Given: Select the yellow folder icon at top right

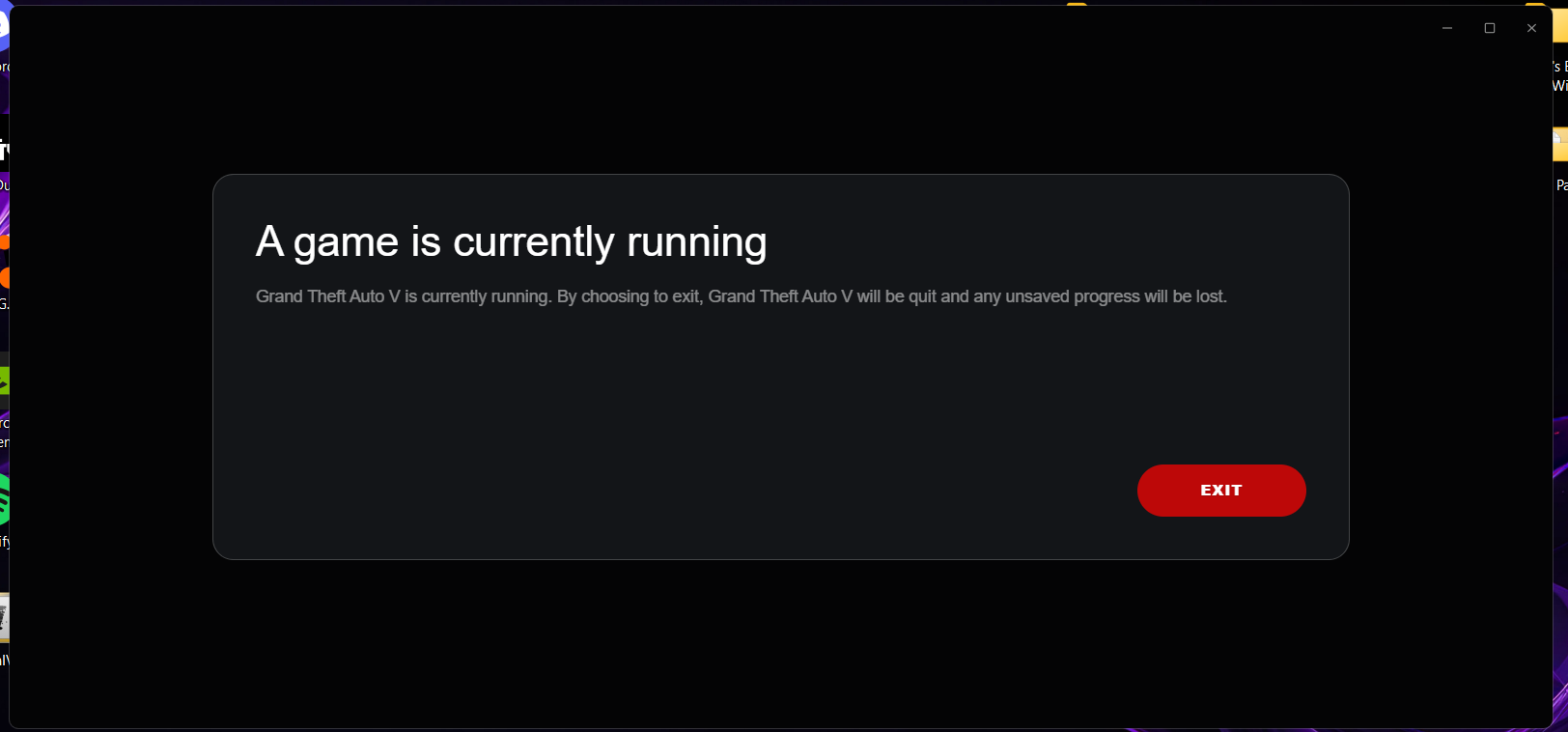Looking at the screenshot, I should (x=1560, y=23).
